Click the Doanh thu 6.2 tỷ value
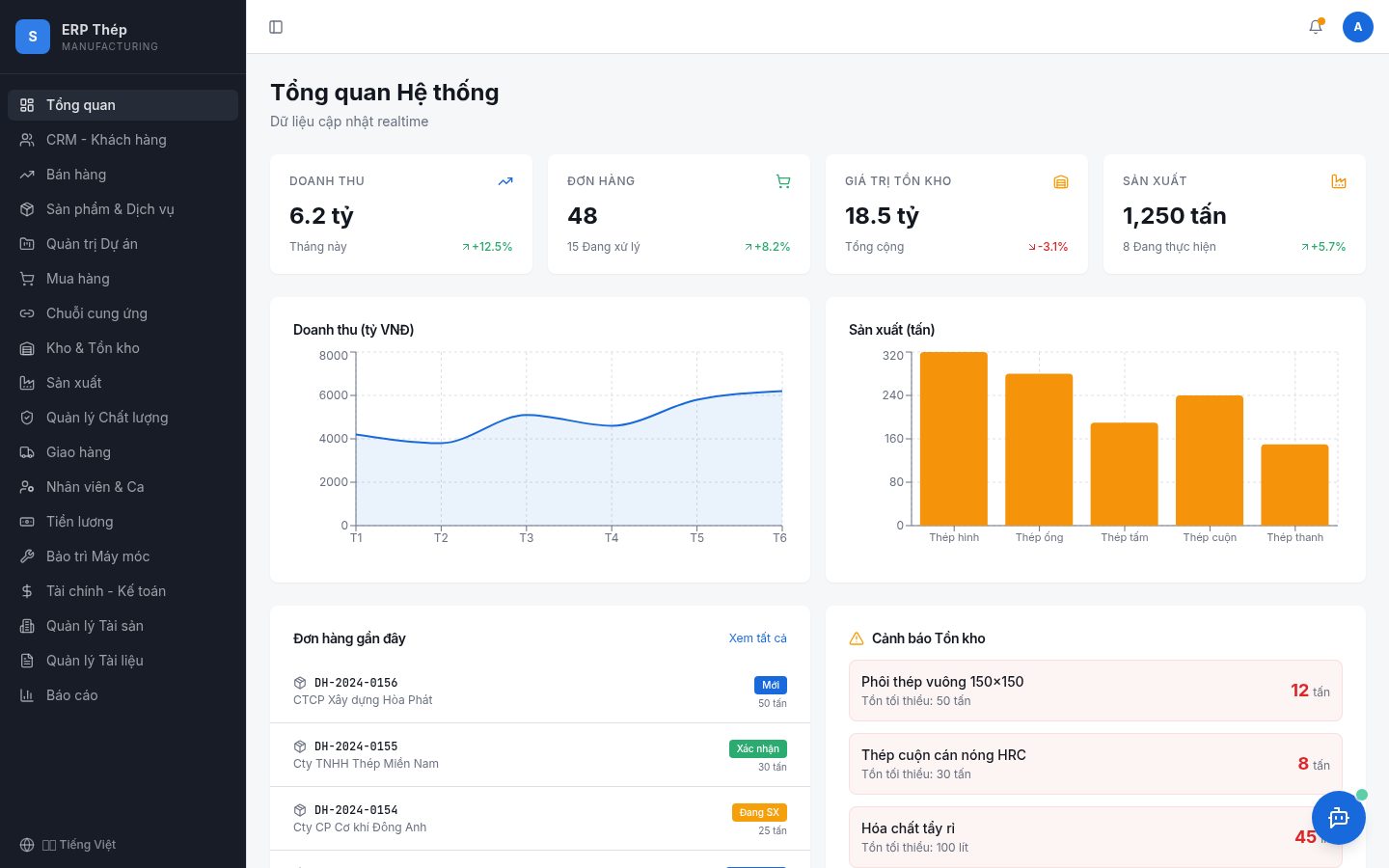Screen dimensions: 1389x868 click(x=321, y=216)
